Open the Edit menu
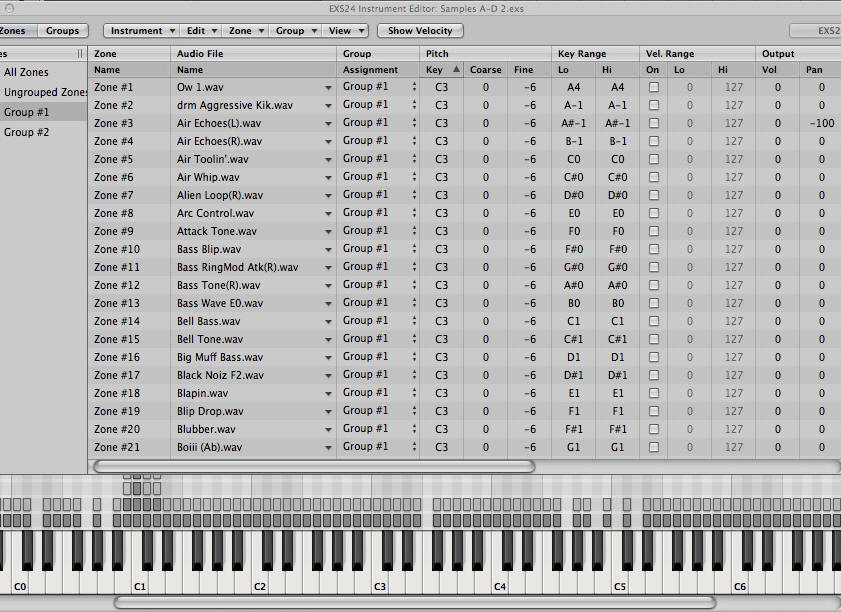841x612 pixels. [201, 31]
